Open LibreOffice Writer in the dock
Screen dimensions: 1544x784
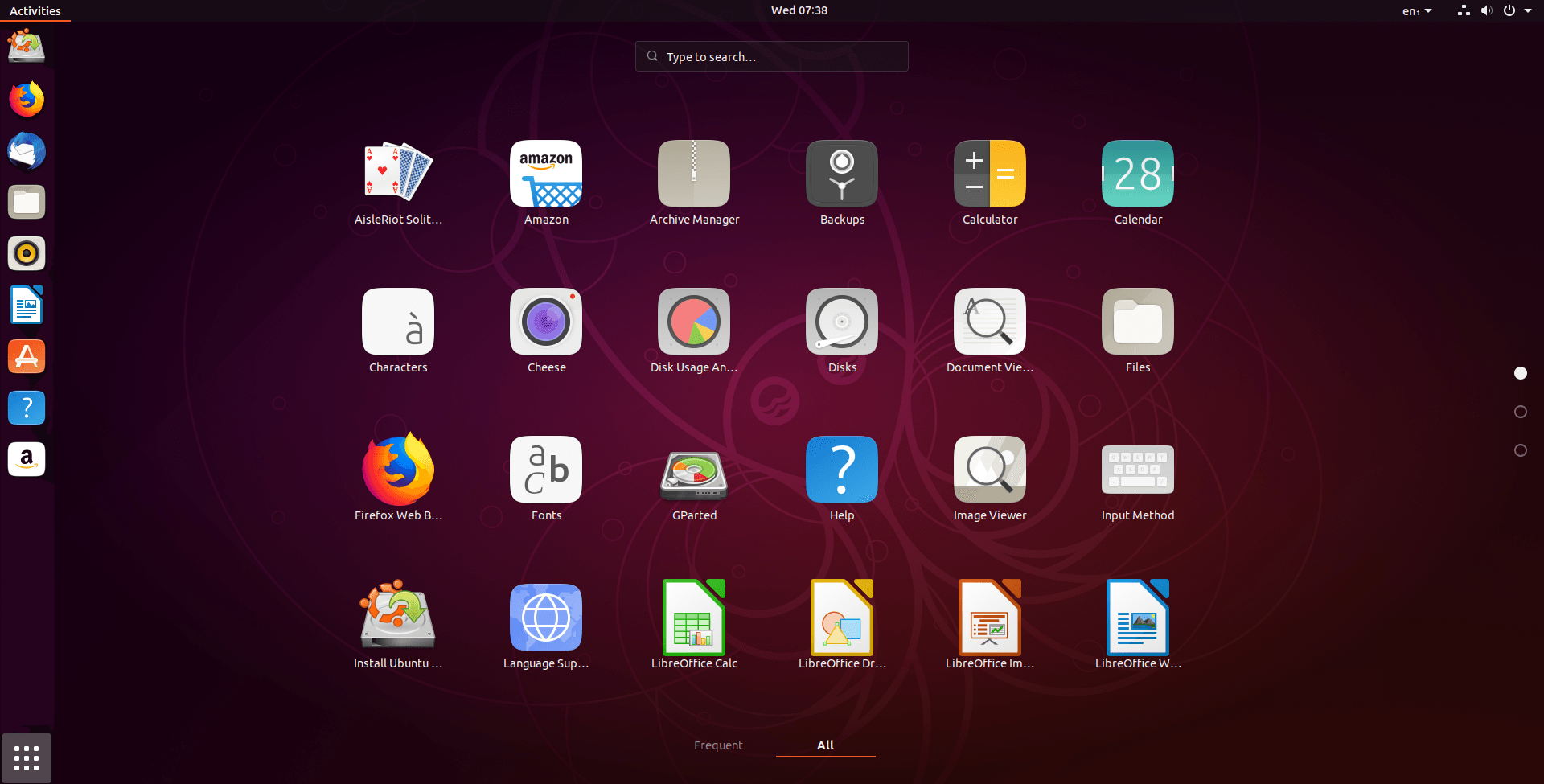coord(27,305)
